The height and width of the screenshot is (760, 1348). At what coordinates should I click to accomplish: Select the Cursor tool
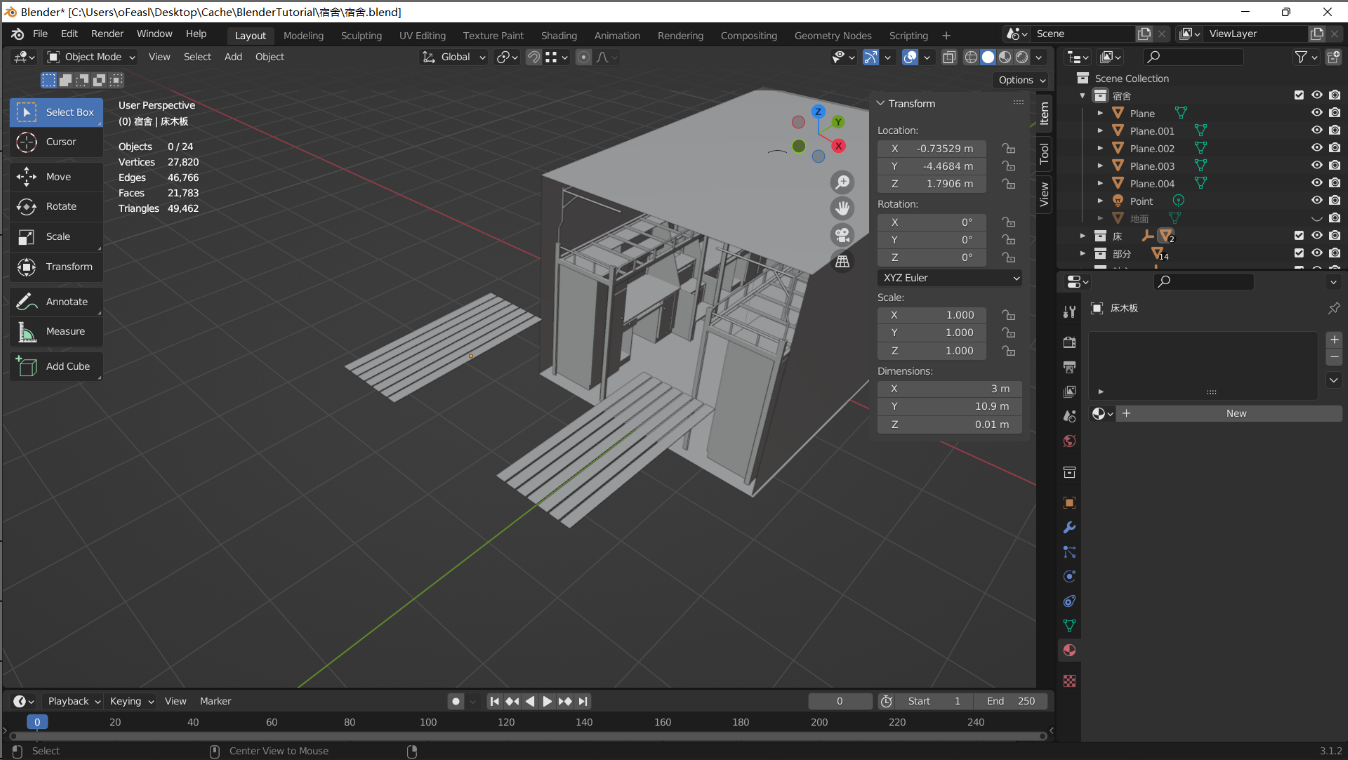(56, 142)
